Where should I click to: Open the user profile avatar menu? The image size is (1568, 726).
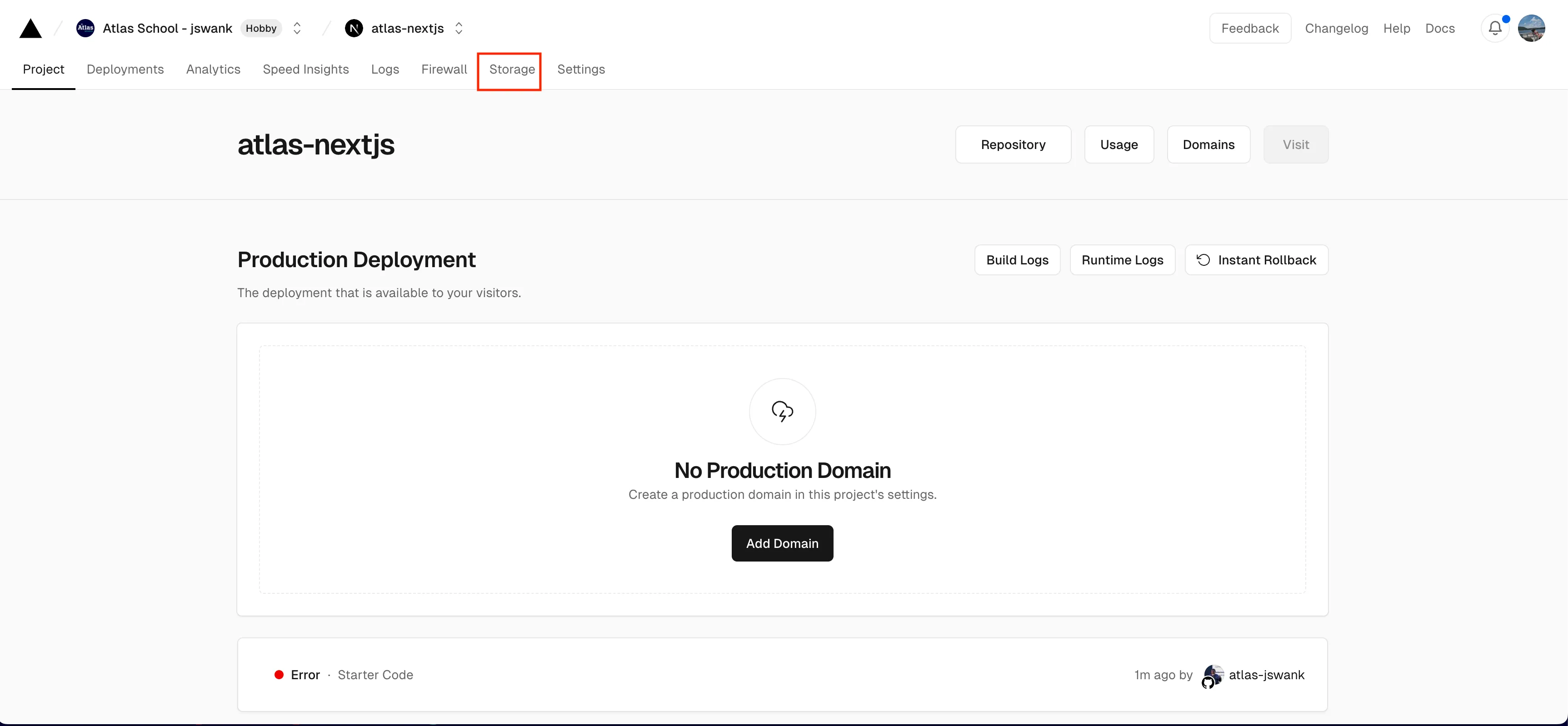click(x=1532, y=28)
